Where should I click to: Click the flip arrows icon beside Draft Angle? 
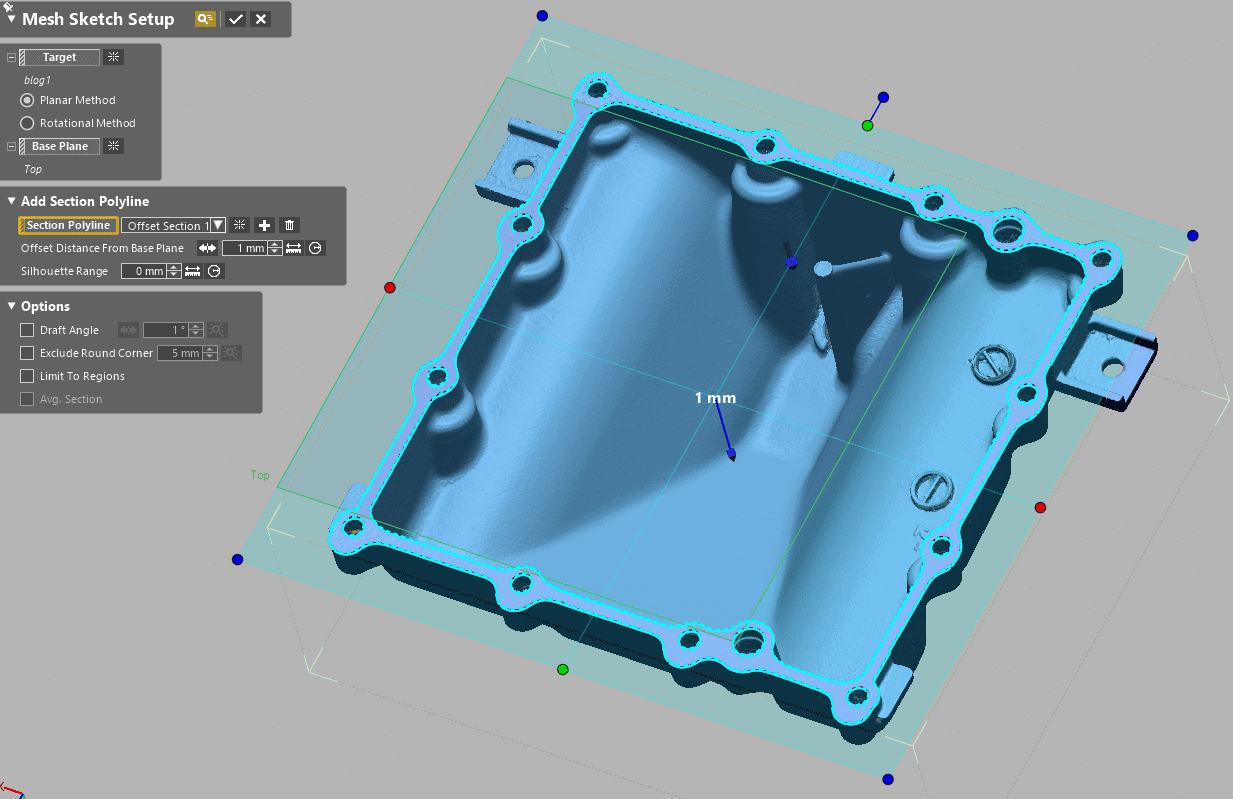(128, 330)
